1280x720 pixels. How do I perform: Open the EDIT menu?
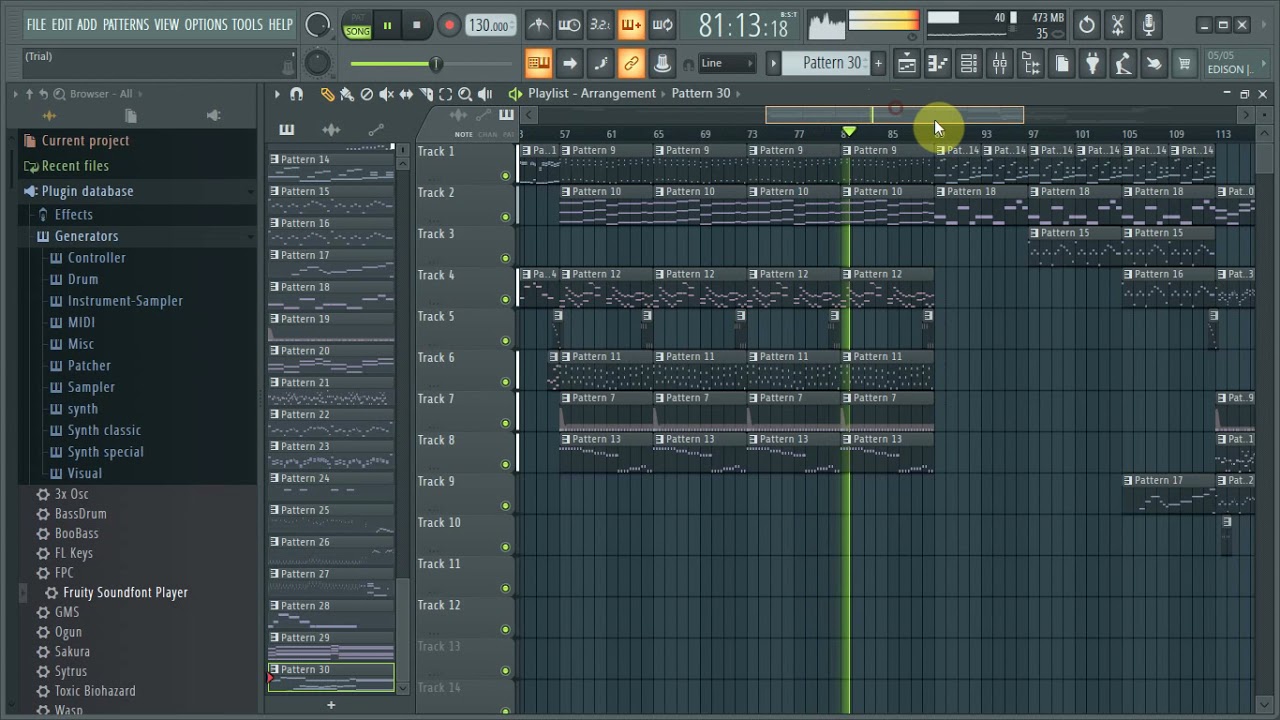tap(62, 25)
